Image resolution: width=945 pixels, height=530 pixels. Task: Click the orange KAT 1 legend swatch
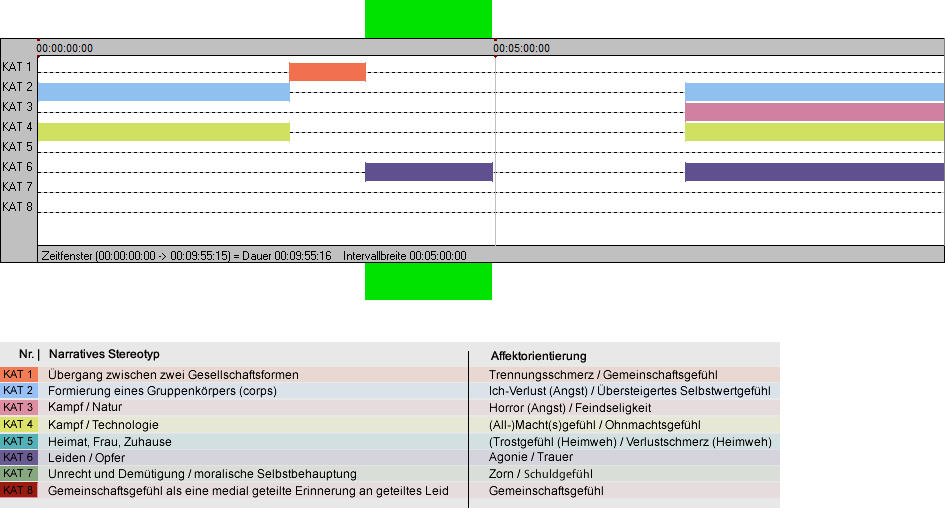pos(19,374)
